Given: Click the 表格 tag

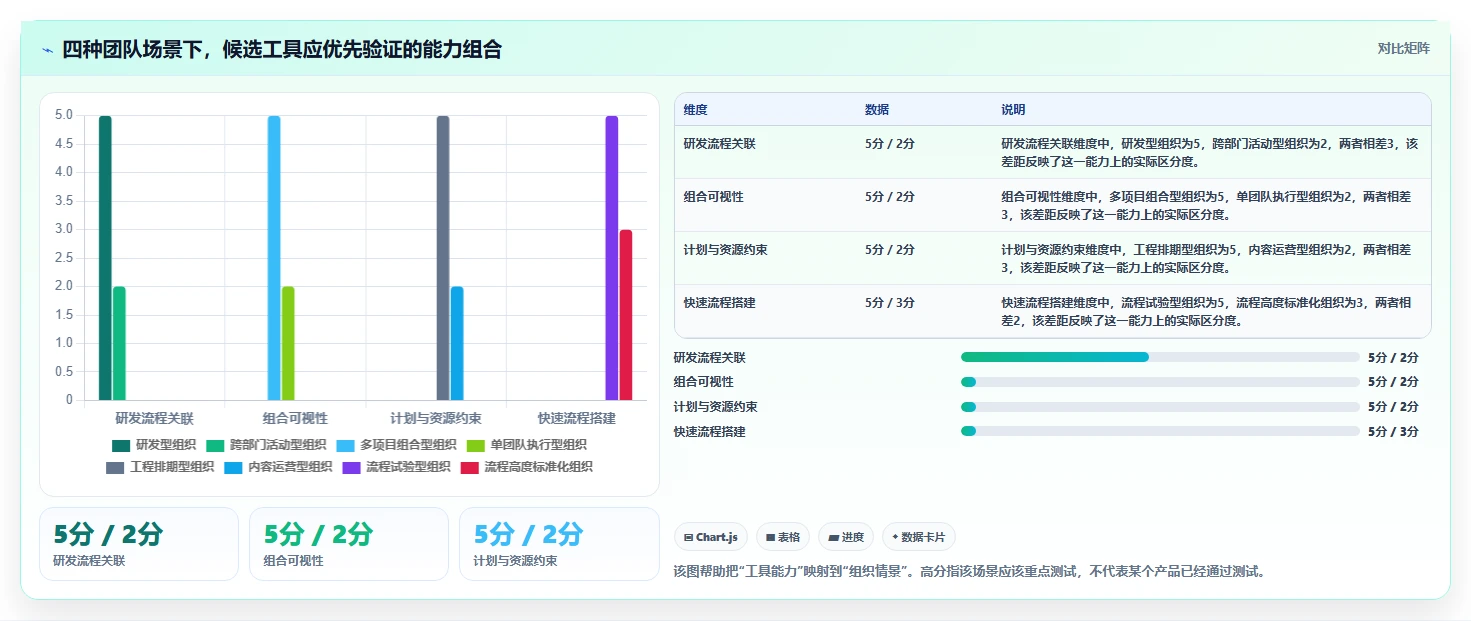Looking at the screenshot, I should [783, 537].
